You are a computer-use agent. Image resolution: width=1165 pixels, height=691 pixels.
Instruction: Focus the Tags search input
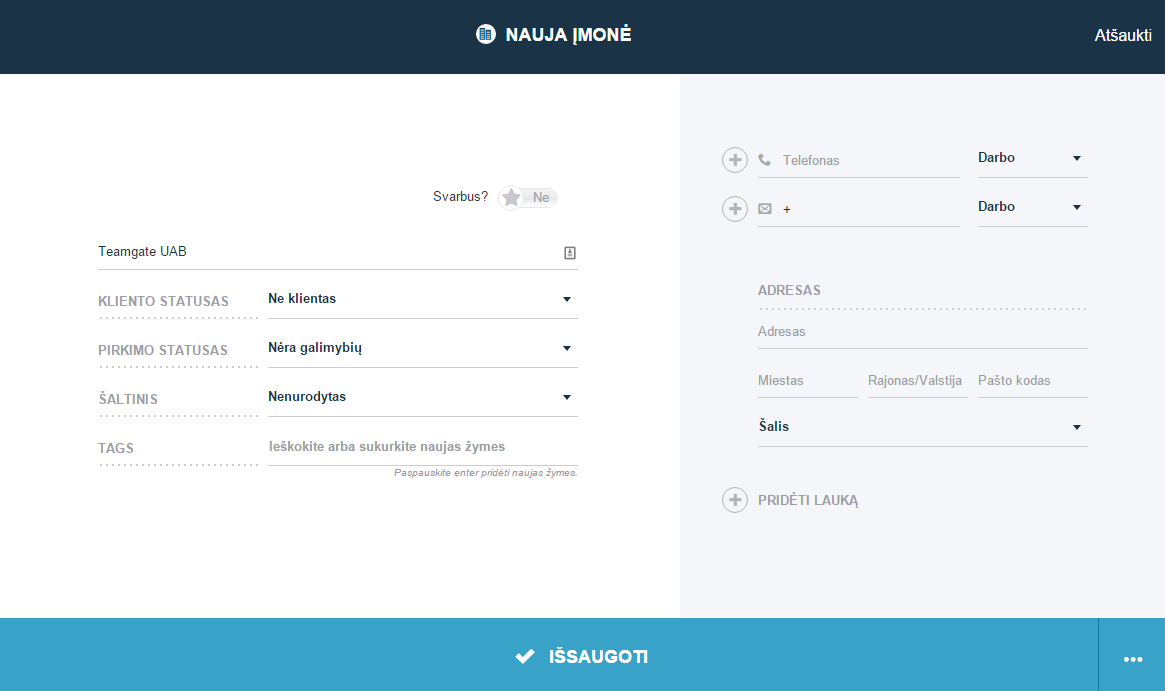[x=423, y=447]
